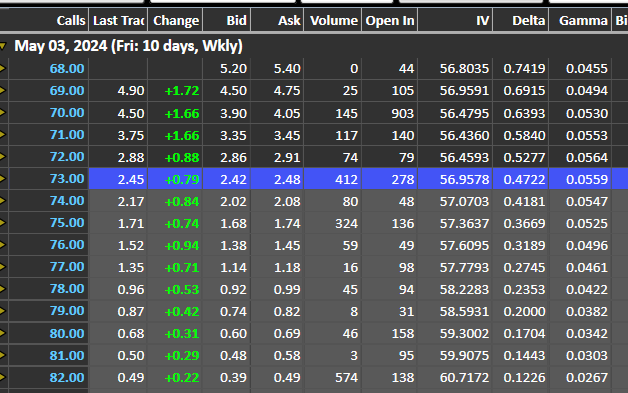Select the 80.00 strike price
Screen dimensions: 628x393
click(67, 333)
